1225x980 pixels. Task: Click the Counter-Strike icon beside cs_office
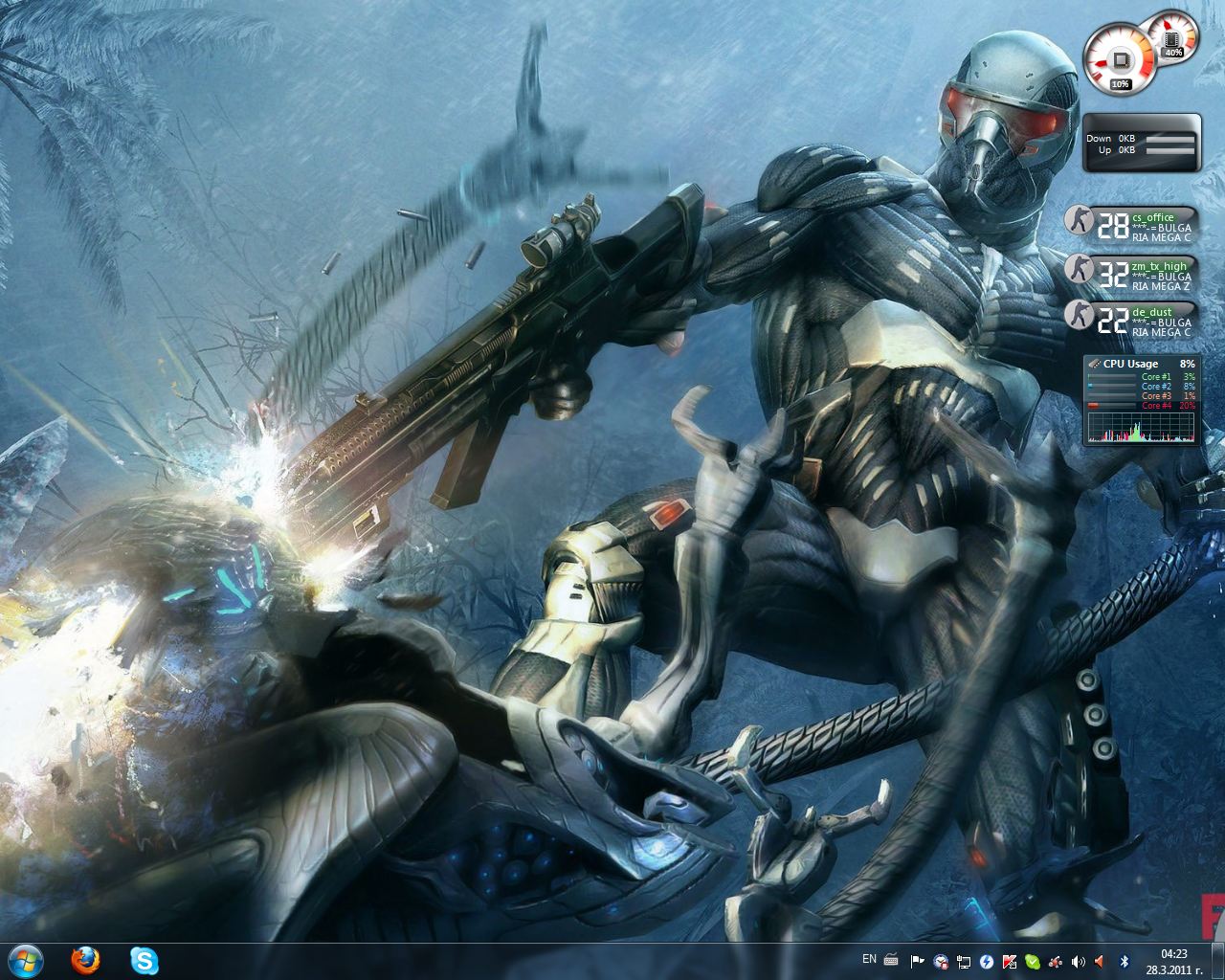coord(1079,219)
